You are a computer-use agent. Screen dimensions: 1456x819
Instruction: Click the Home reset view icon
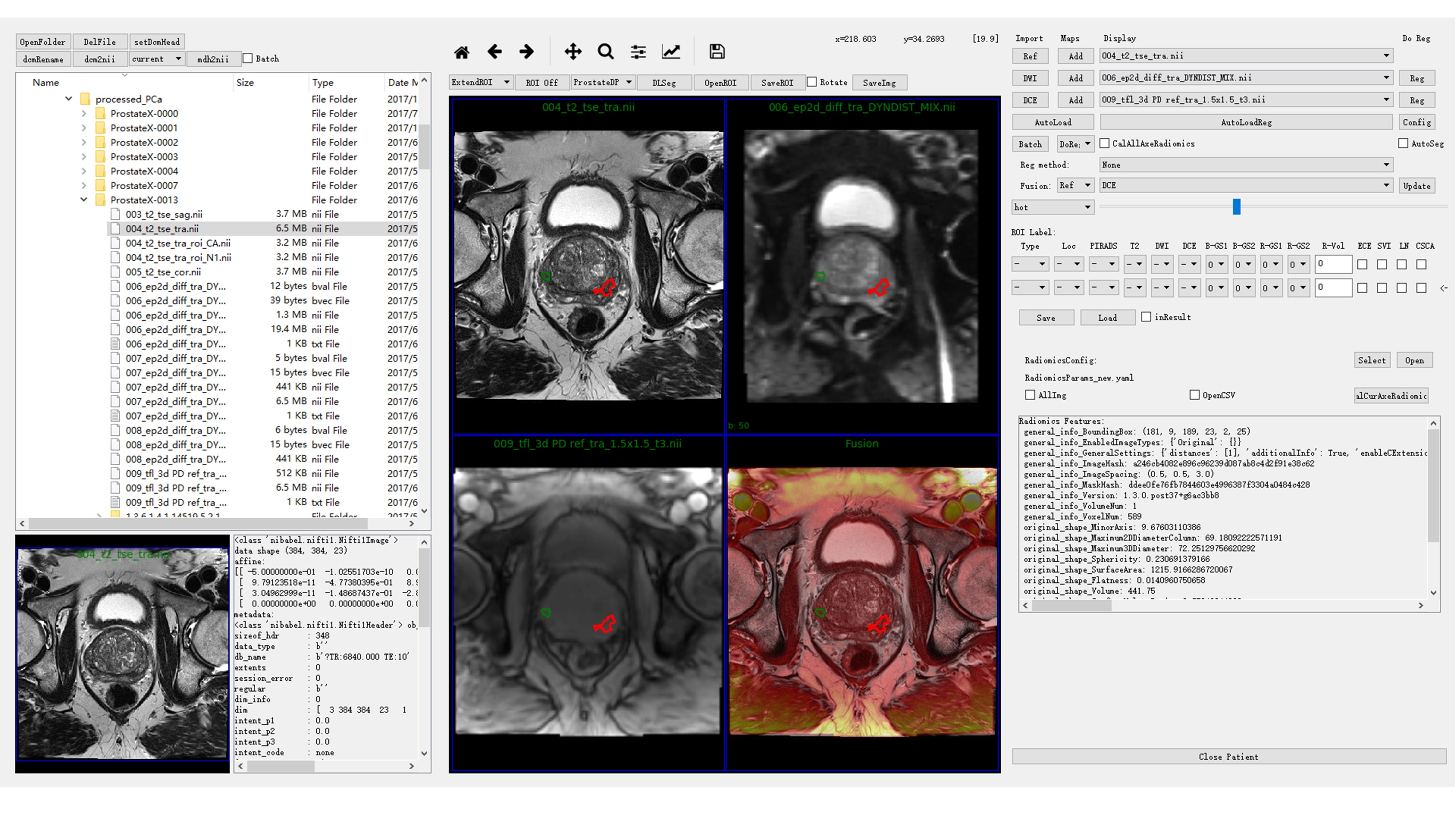click(461, 52)
